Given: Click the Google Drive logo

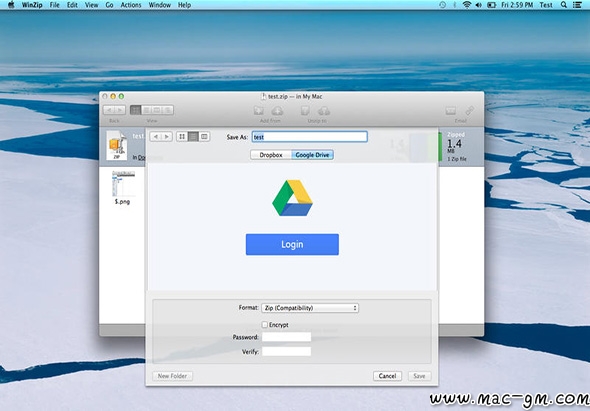Looking at the screenshot, I should point(292,198).
